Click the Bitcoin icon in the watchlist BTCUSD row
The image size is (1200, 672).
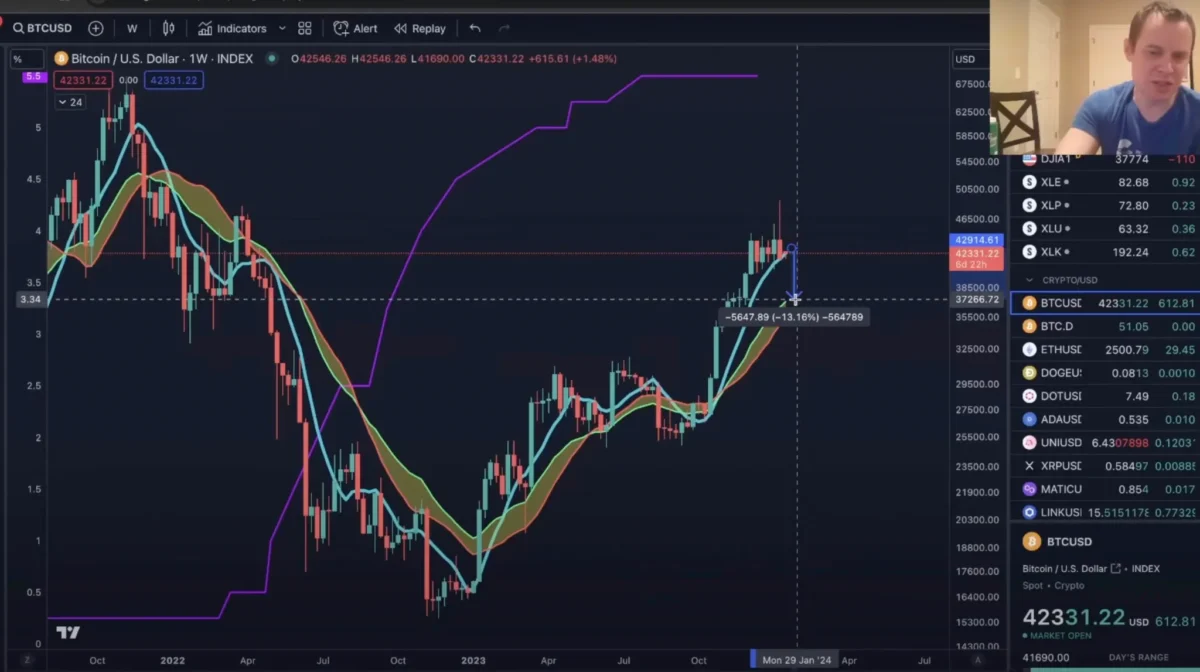tap(1029, 303)
